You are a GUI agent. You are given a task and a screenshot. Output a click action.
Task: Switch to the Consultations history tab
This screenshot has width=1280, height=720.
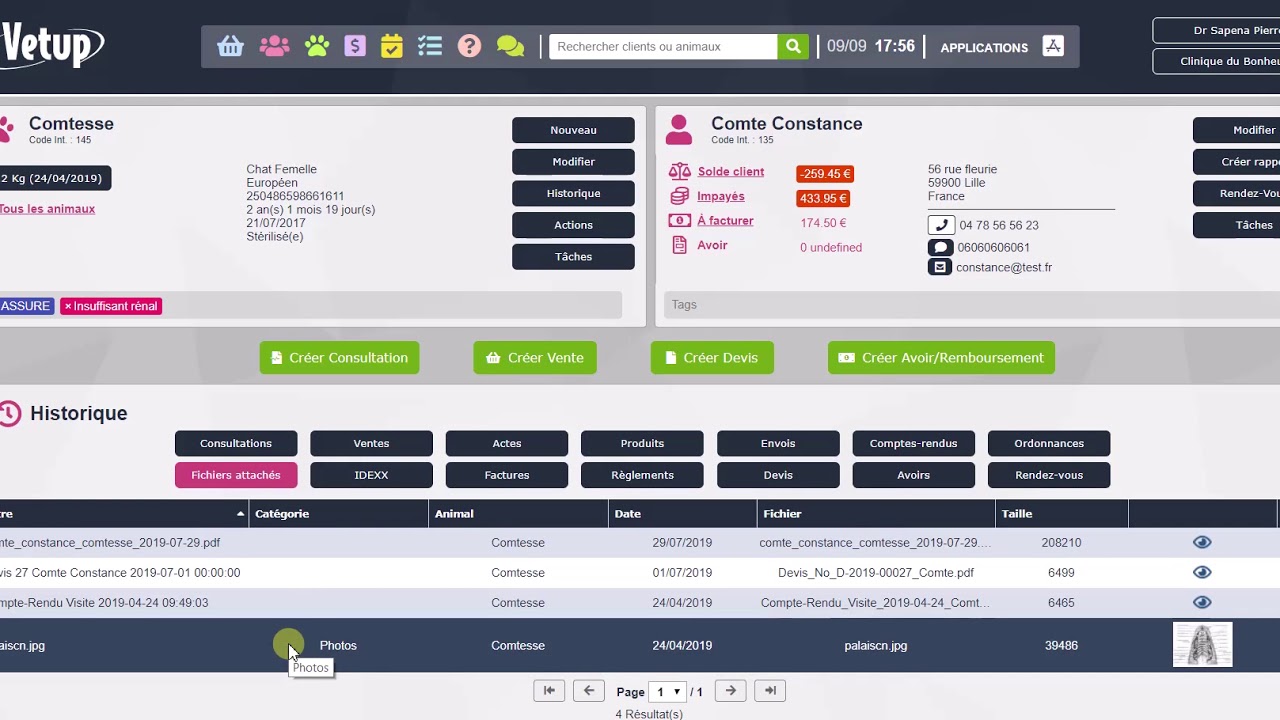pyautogui.click(x=236, y=443)
